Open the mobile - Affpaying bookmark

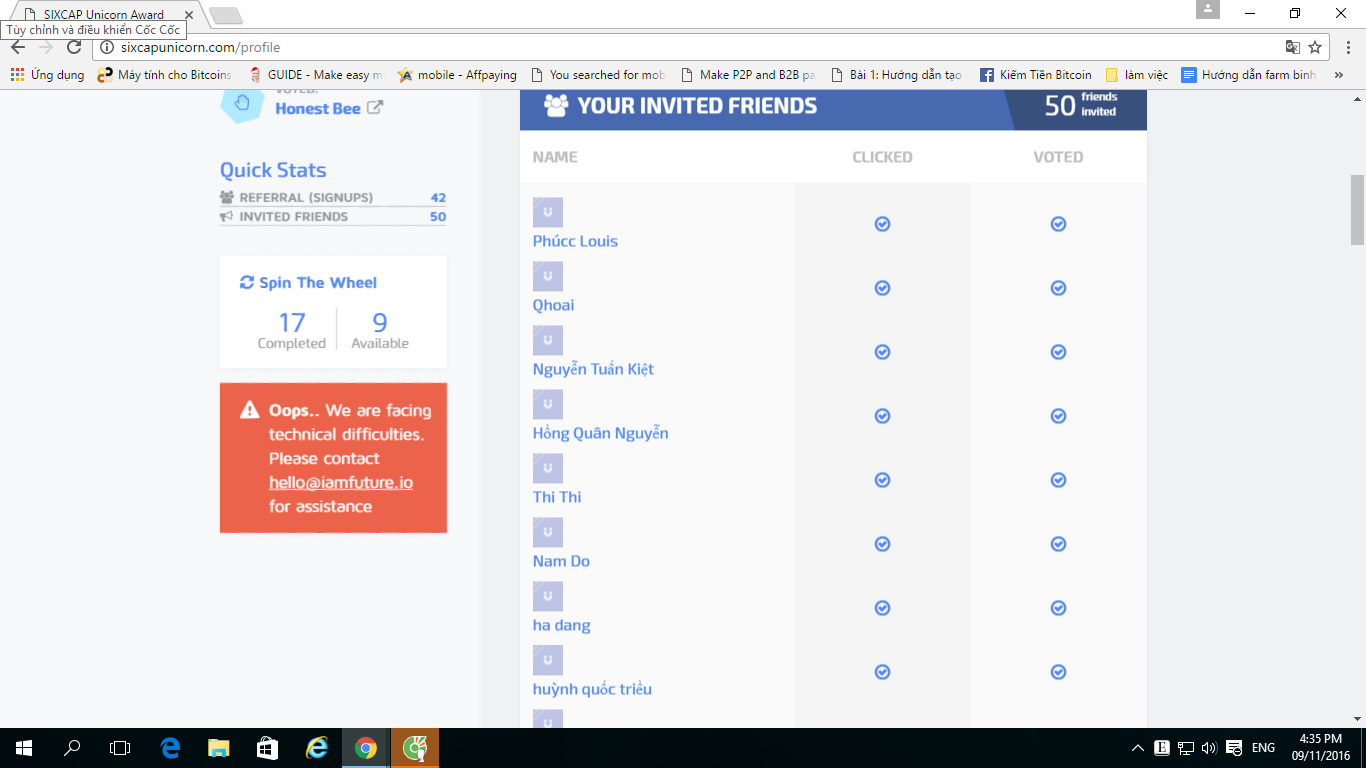457,75
